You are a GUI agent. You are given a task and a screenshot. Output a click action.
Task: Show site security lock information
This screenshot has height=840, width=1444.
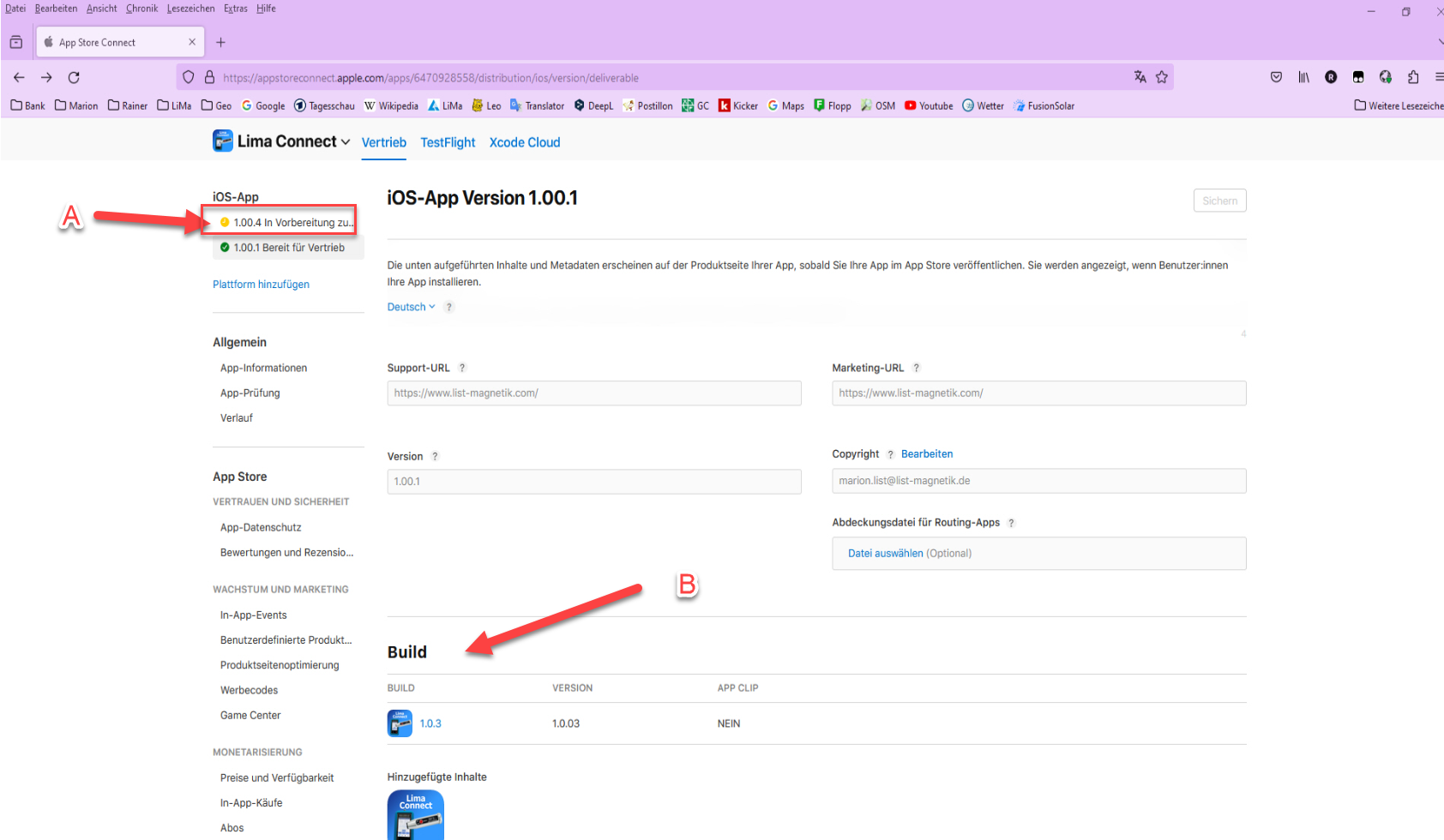click(x=209, y=77)
